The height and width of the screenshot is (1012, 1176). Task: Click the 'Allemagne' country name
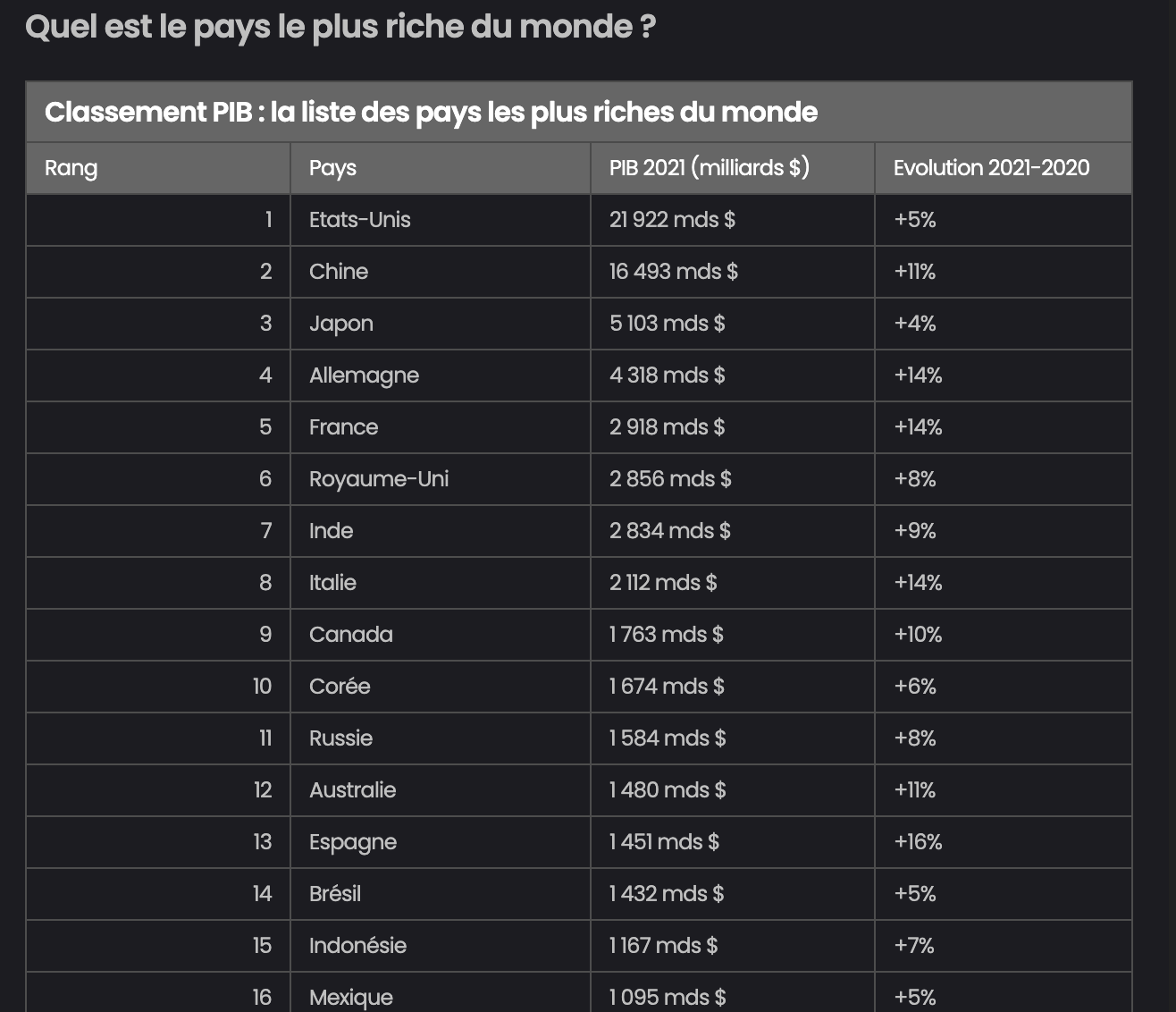(364, 375)
